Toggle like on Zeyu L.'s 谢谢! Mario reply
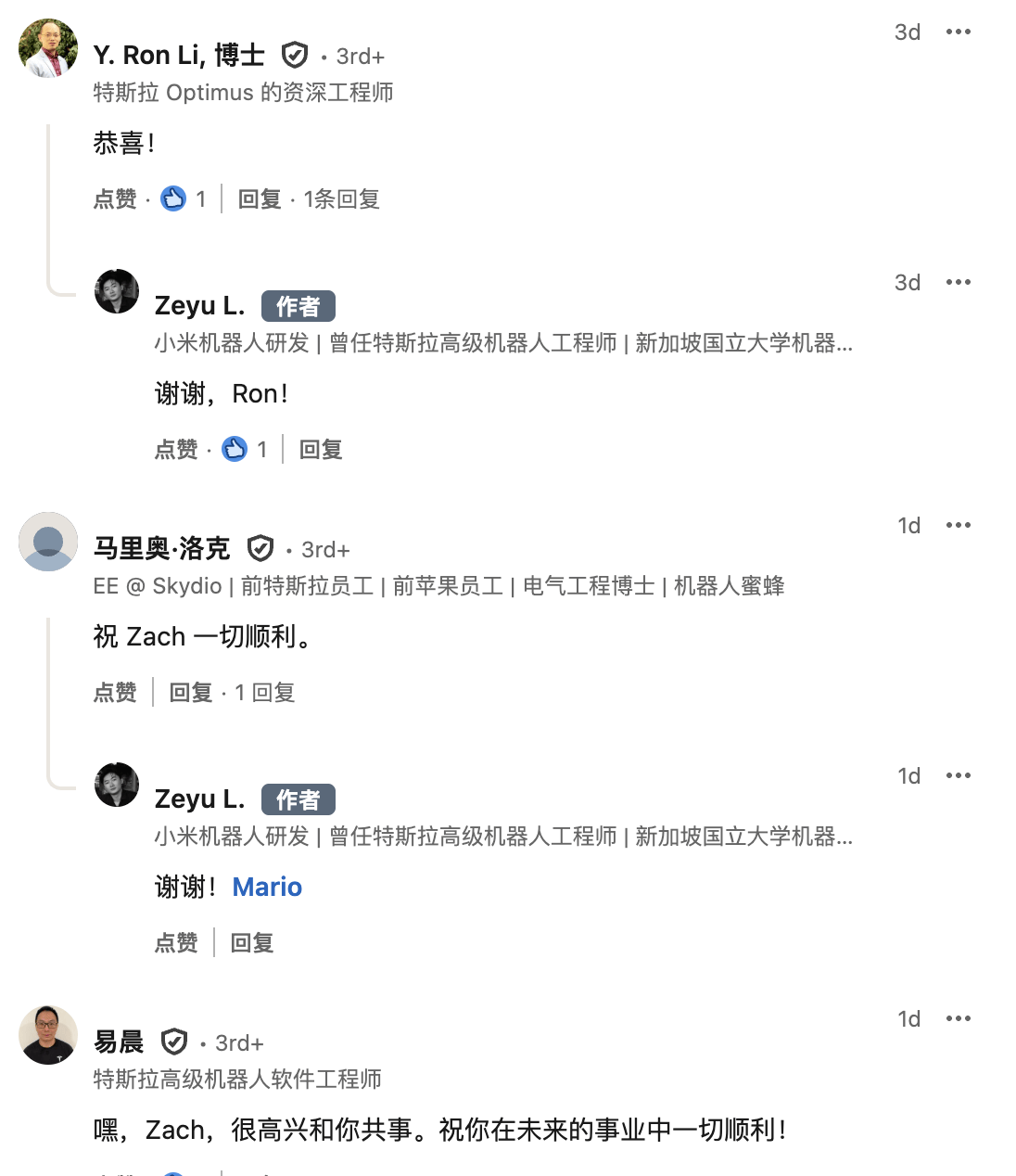Screen dimensions: 1016x1176 pos(175,942)
